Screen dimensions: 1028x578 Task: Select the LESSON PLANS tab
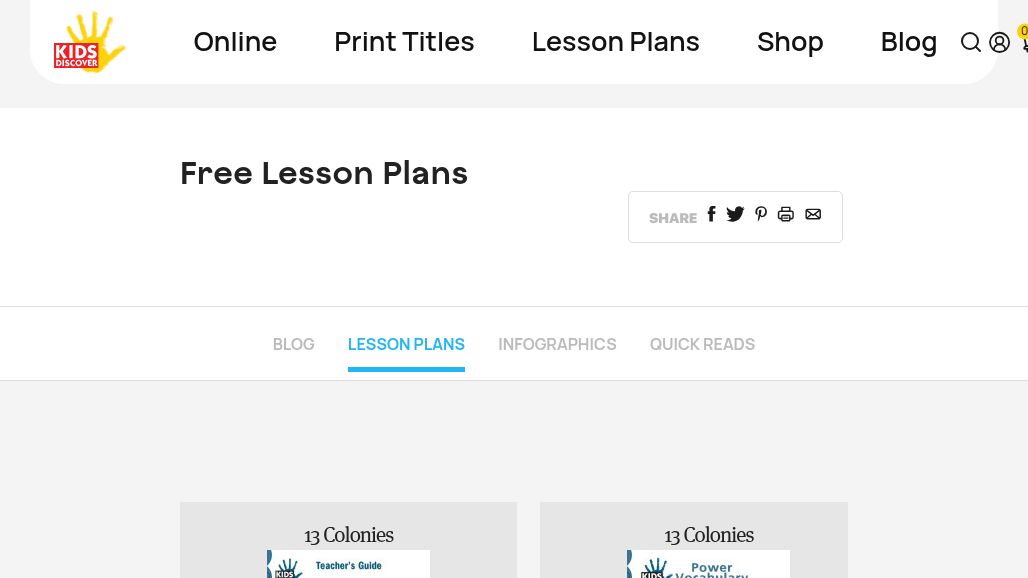click(x=406, y=344)
